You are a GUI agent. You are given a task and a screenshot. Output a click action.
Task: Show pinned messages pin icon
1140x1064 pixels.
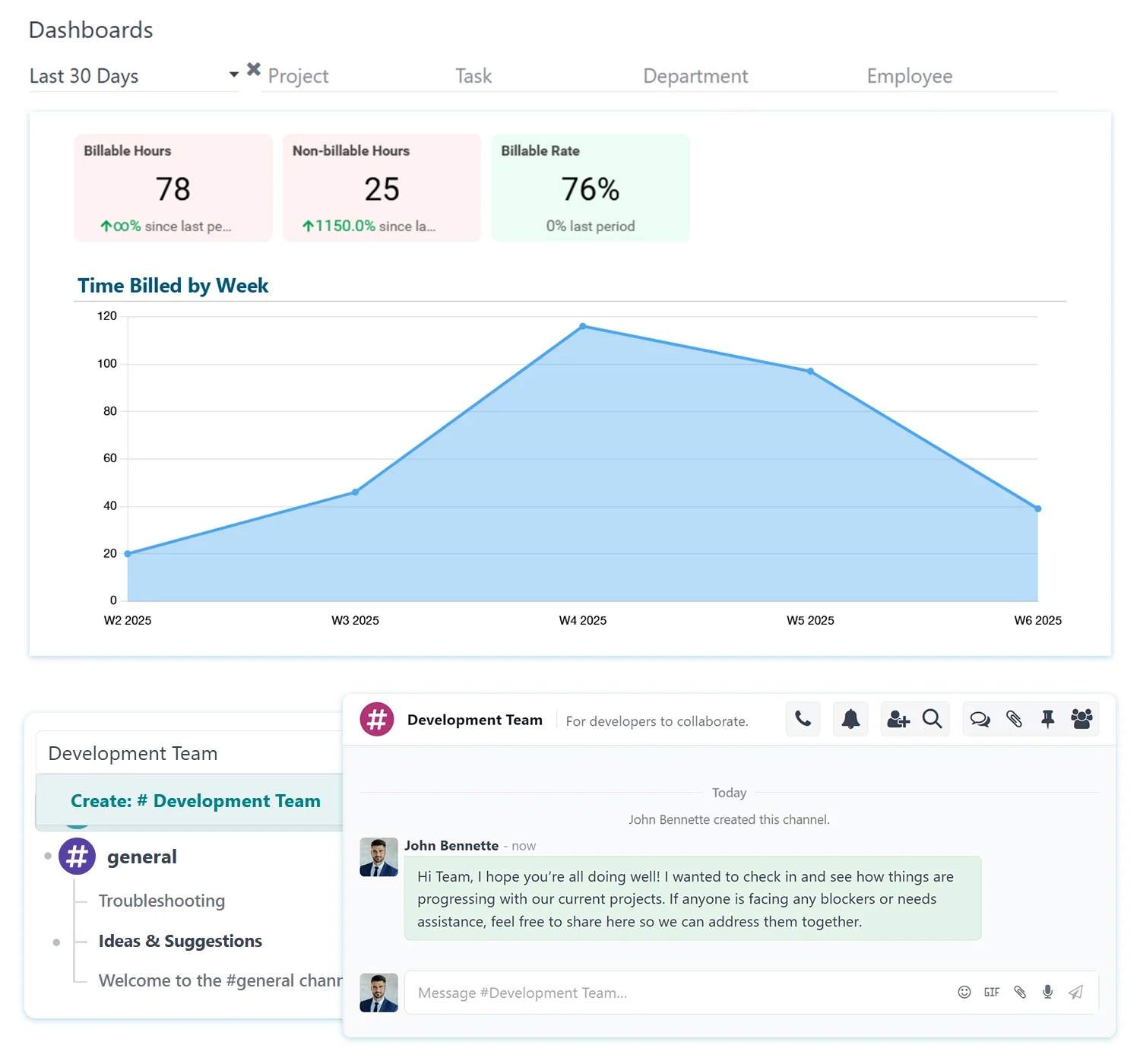pyautogui.click(x=1047, y=719)
